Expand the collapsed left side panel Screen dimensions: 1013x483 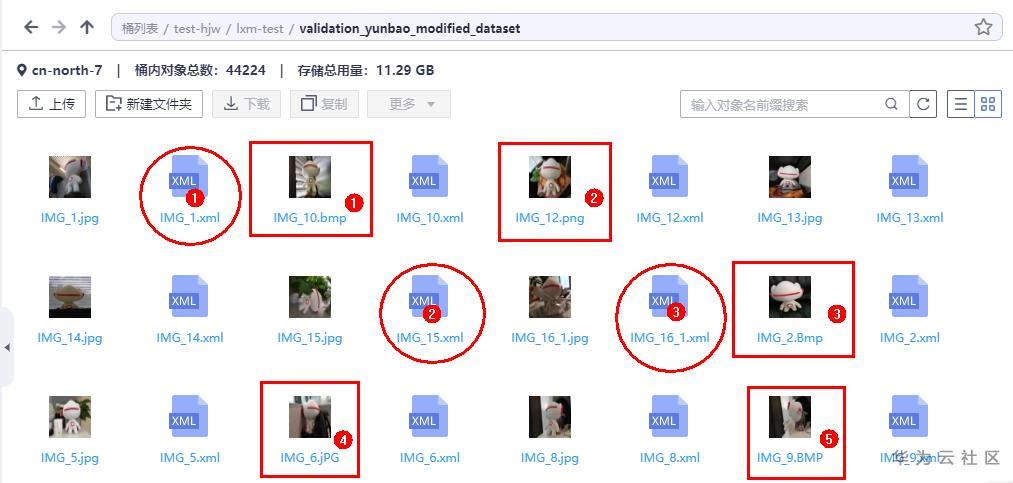pos(6,348)
